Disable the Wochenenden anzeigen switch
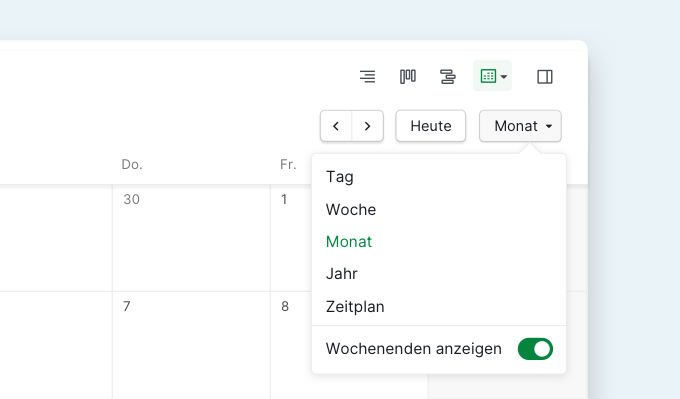The height and width of the screenshot is (399, 680). (x=535, y=349)
